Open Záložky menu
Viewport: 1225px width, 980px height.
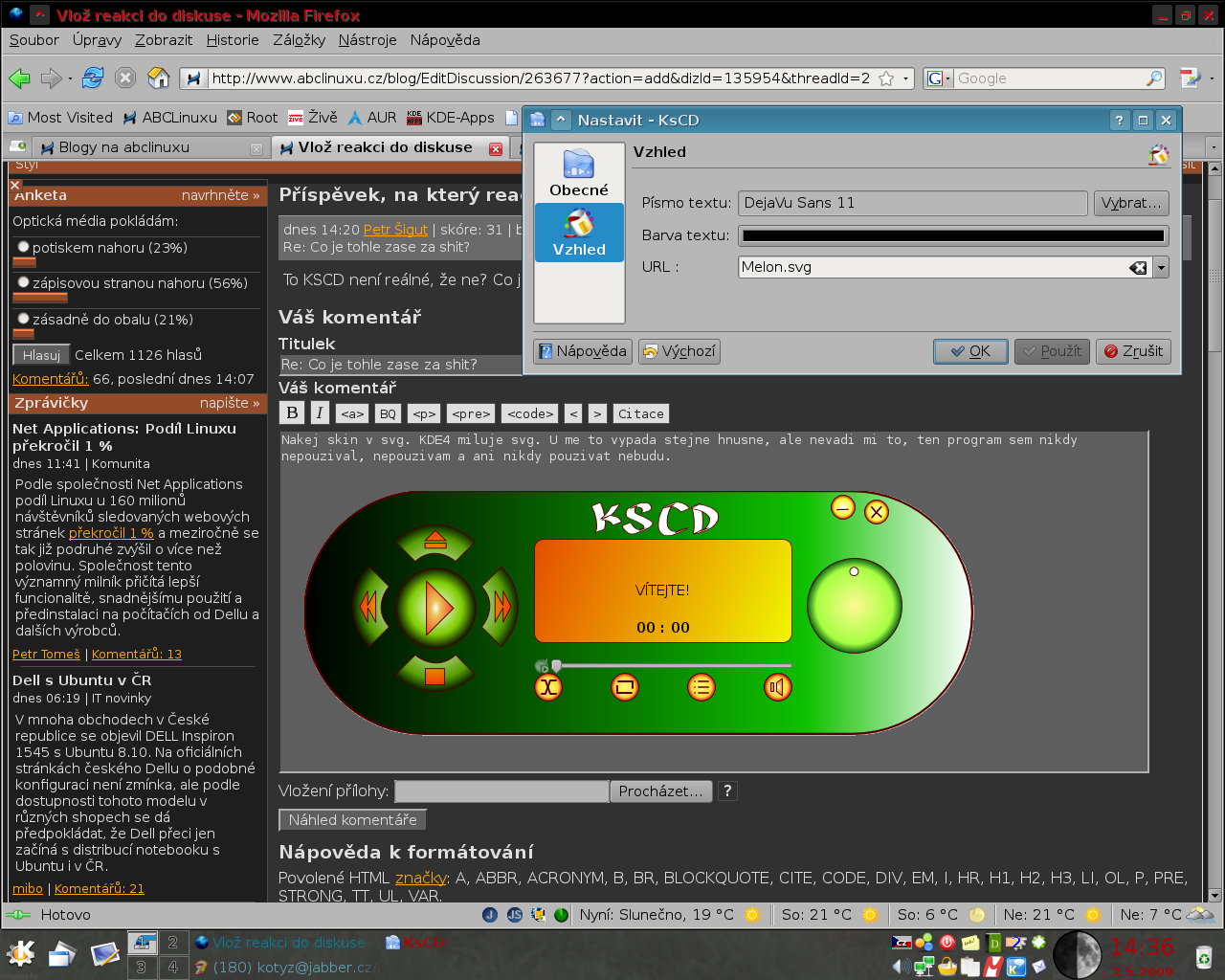[x=299, y=40]
